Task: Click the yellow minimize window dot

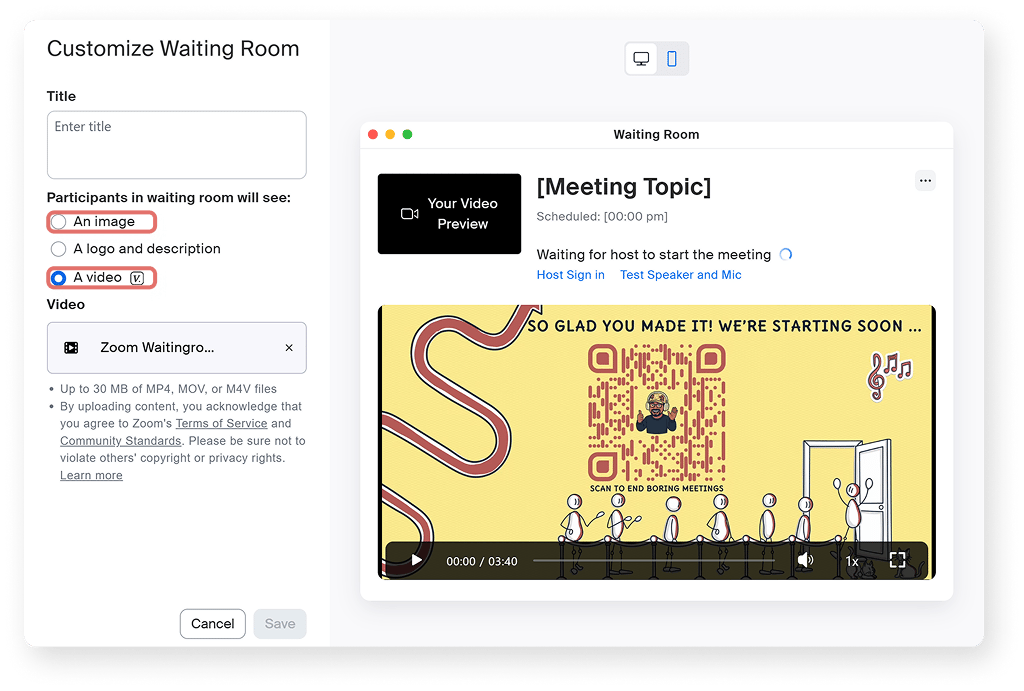Action: pos(390,135)
